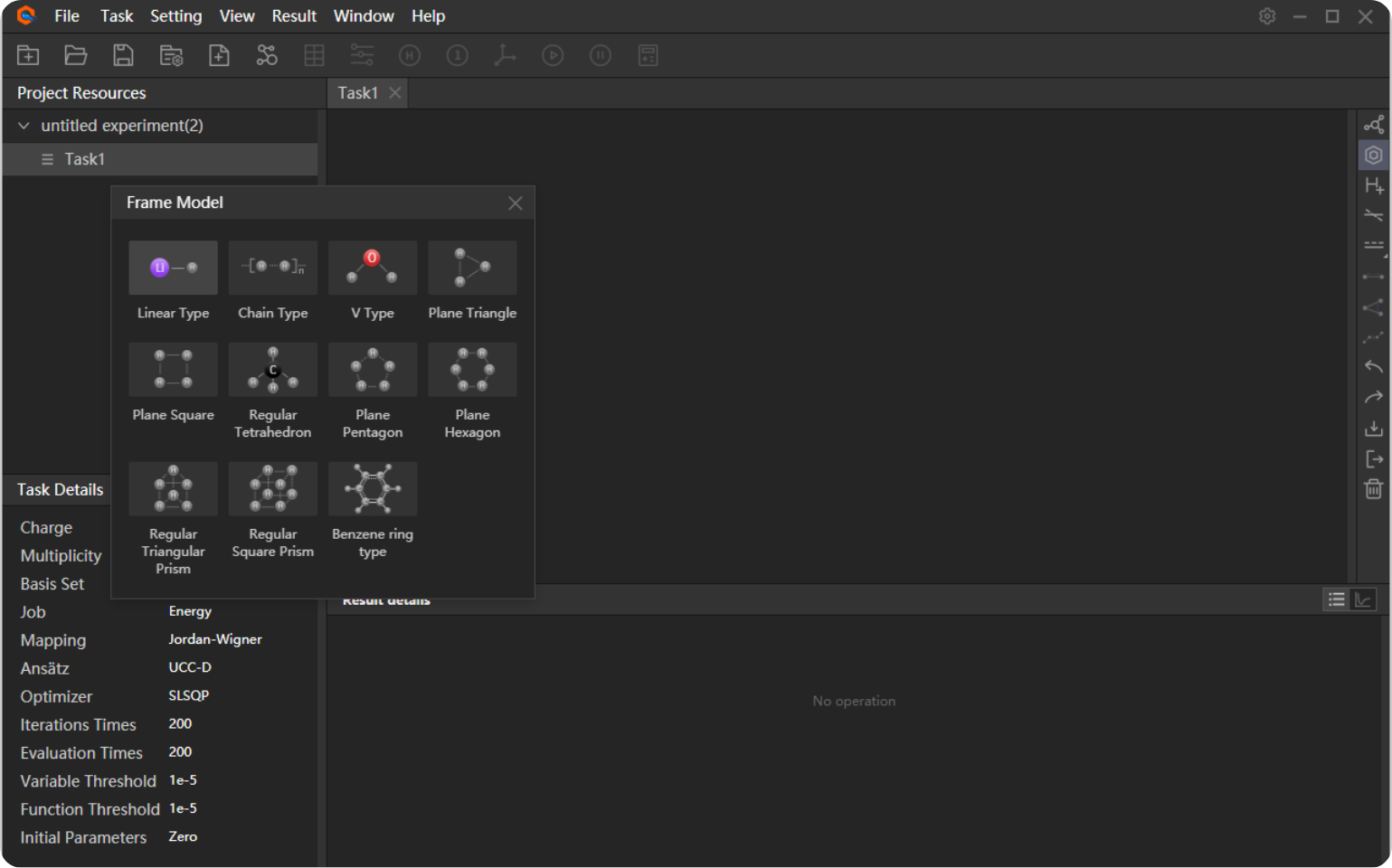Switch result details to list view
The image size is (1392, 868).
1336,599
